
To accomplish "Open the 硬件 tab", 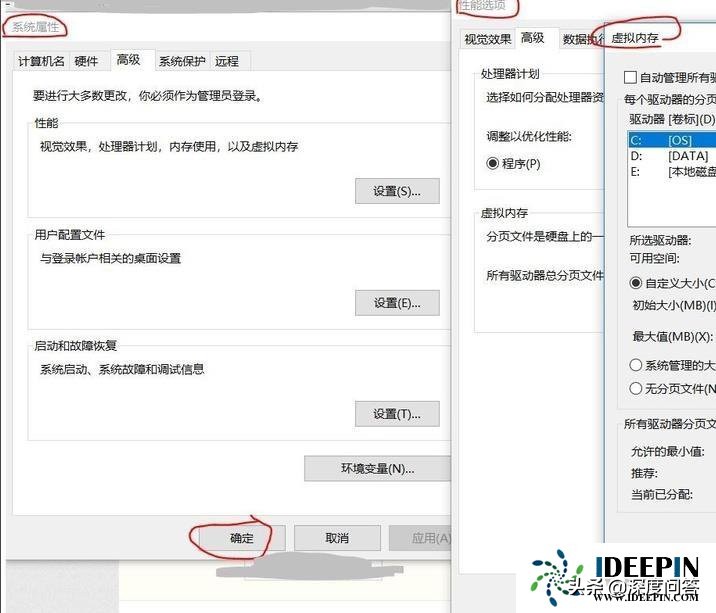I will 86,61.
